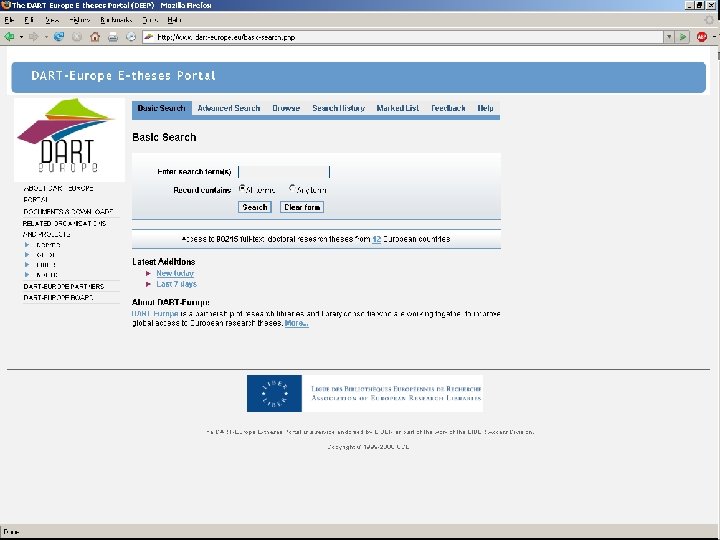Click the address bar URL field

404,37
